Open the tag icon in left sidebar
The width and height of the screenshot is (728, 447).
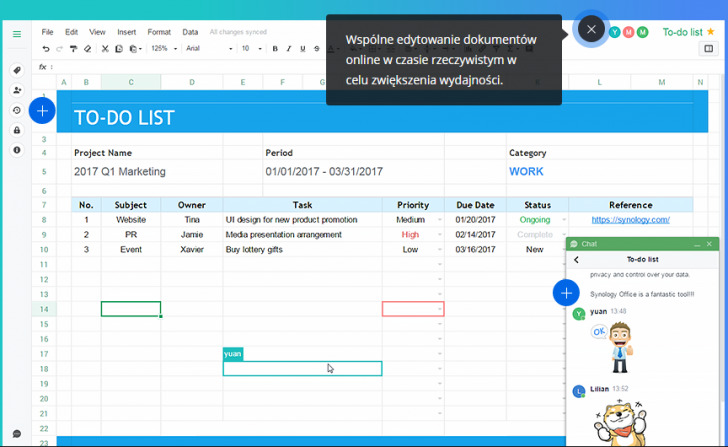[17, 70]
